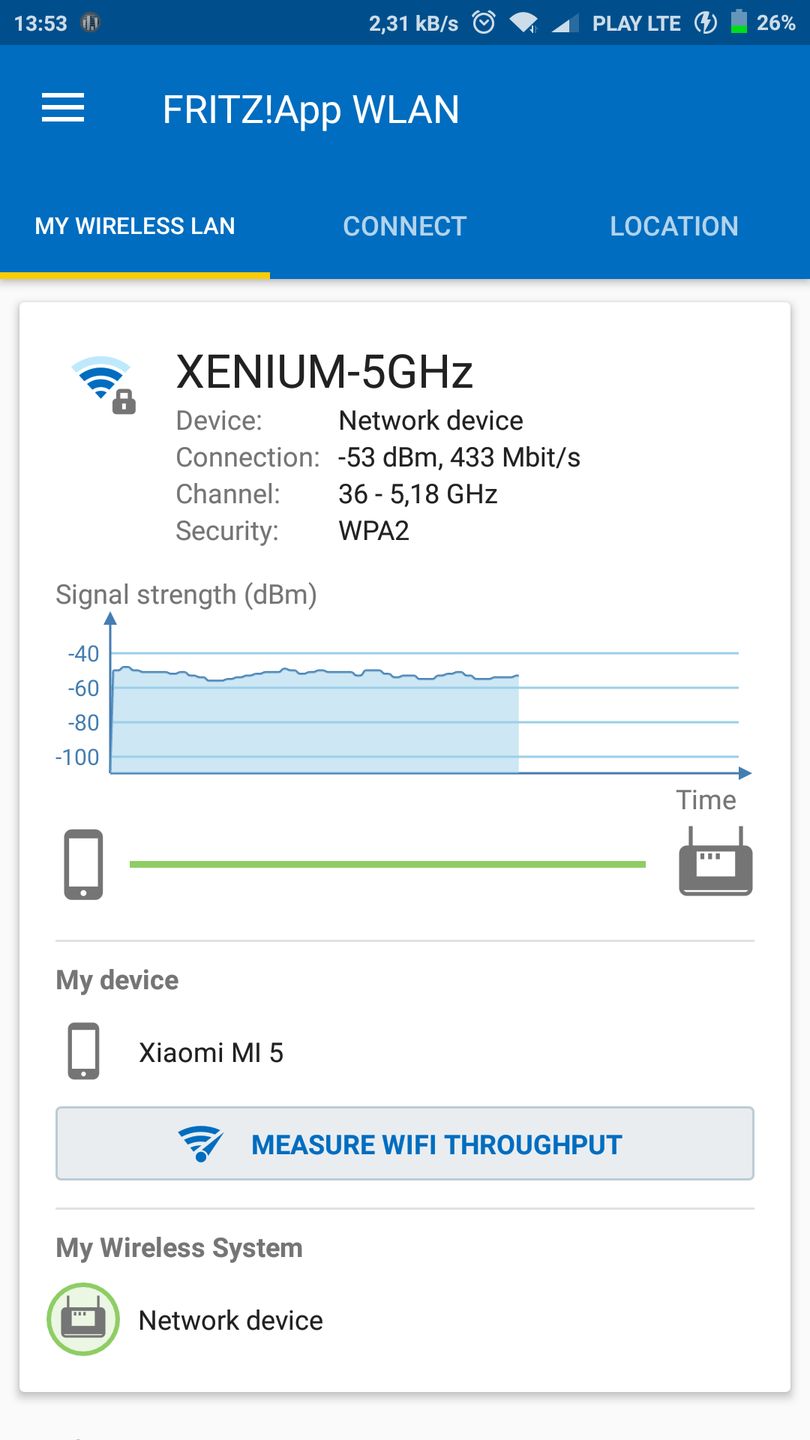The image size is (810, 1440).
Task: Tap the FRITZ!App WLAN title
Action: [311, 110]
